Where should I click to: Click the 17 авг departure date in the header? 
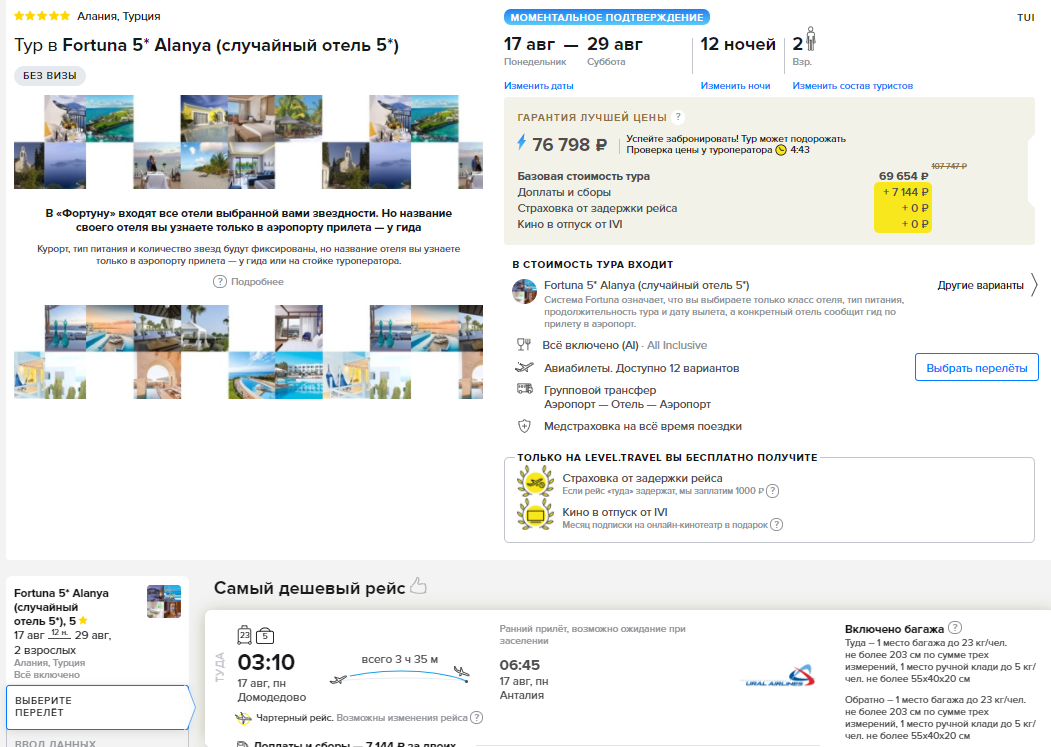[530, 44]
